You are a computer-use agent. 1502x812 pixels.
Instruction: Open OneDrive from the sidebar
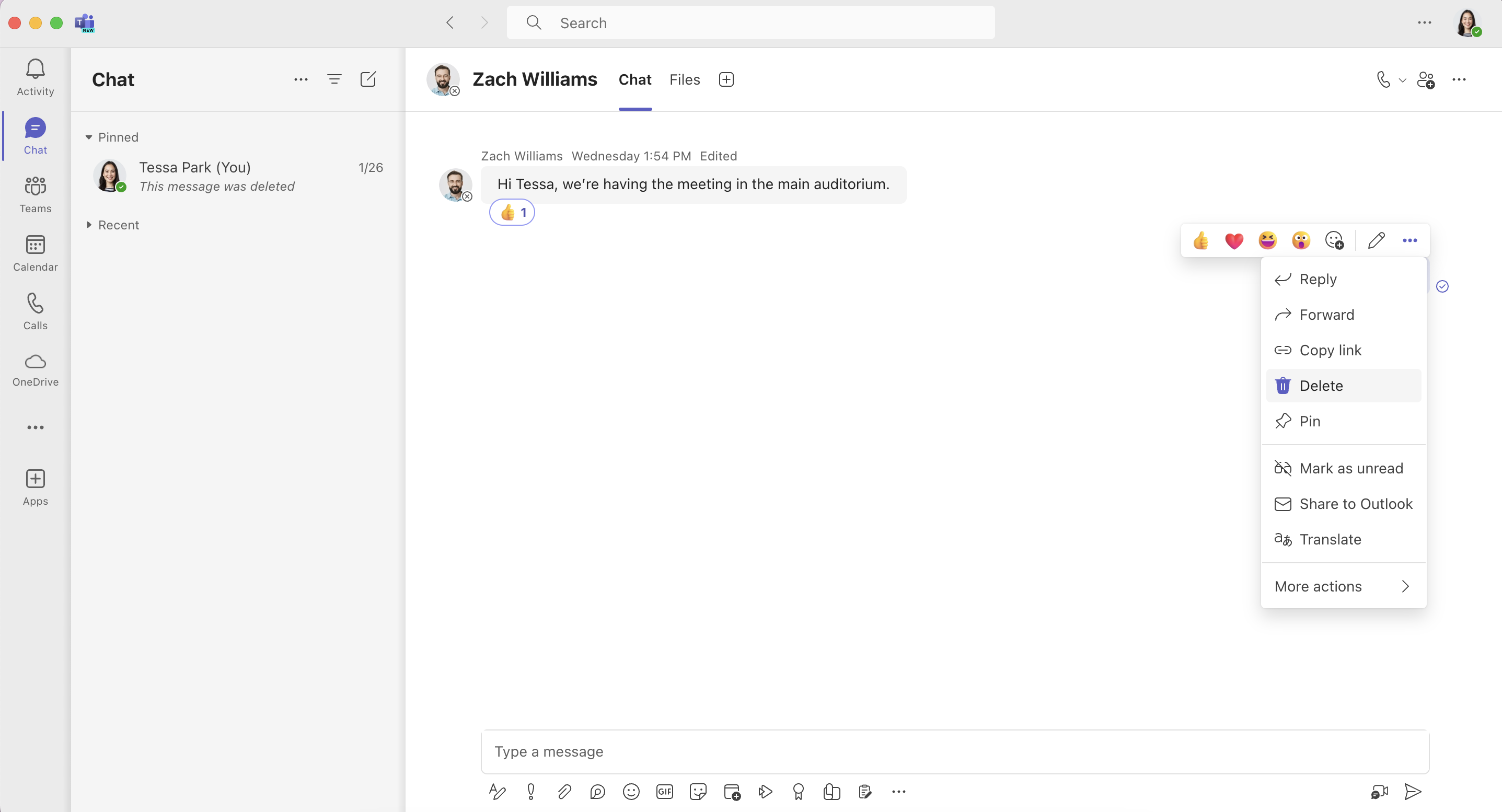[x=35, y=369]
